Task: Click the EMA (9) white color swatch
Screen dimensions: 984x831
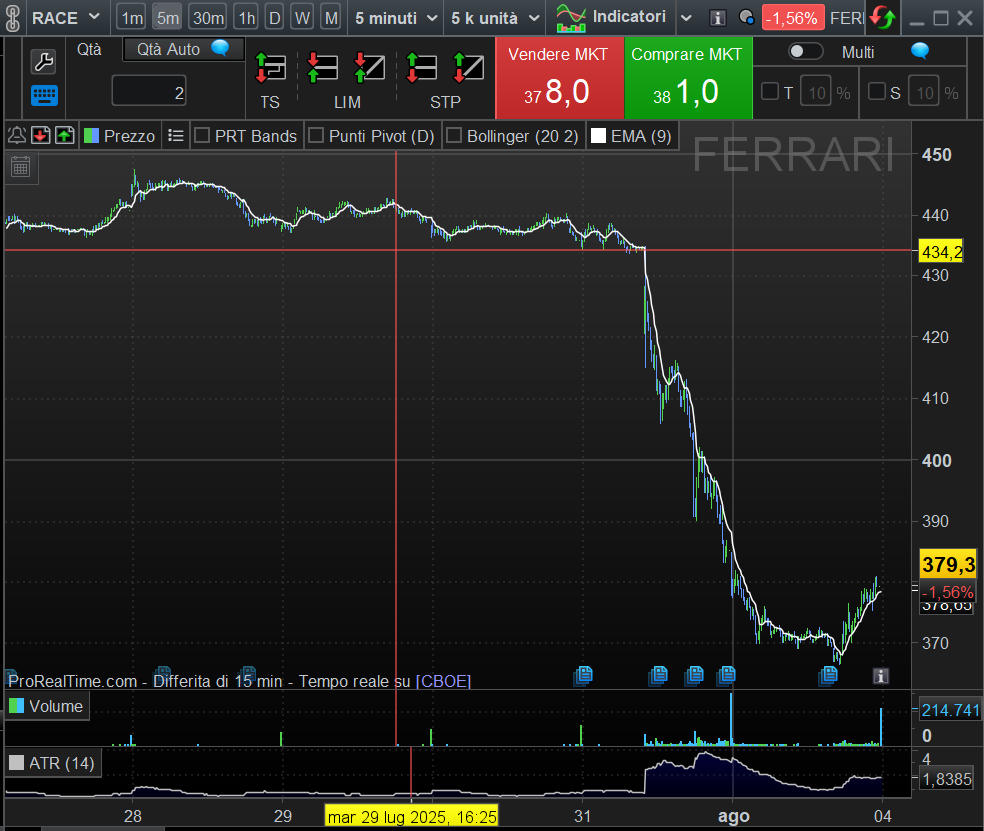Action: pyautogui.click(x=598, y=136)
